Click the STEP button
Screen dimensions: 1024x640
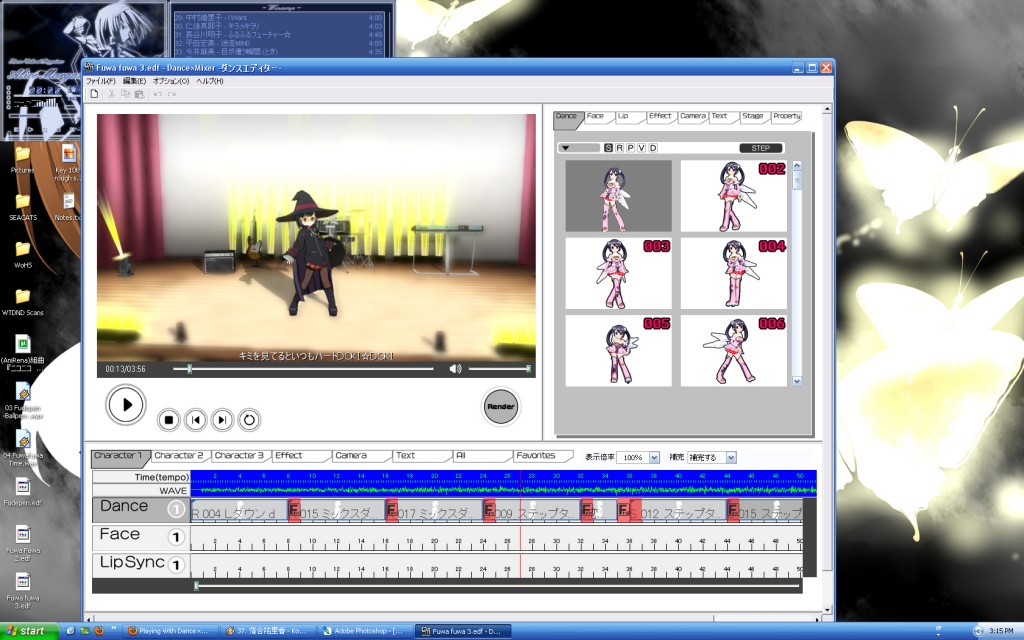[x=760, y=148]
